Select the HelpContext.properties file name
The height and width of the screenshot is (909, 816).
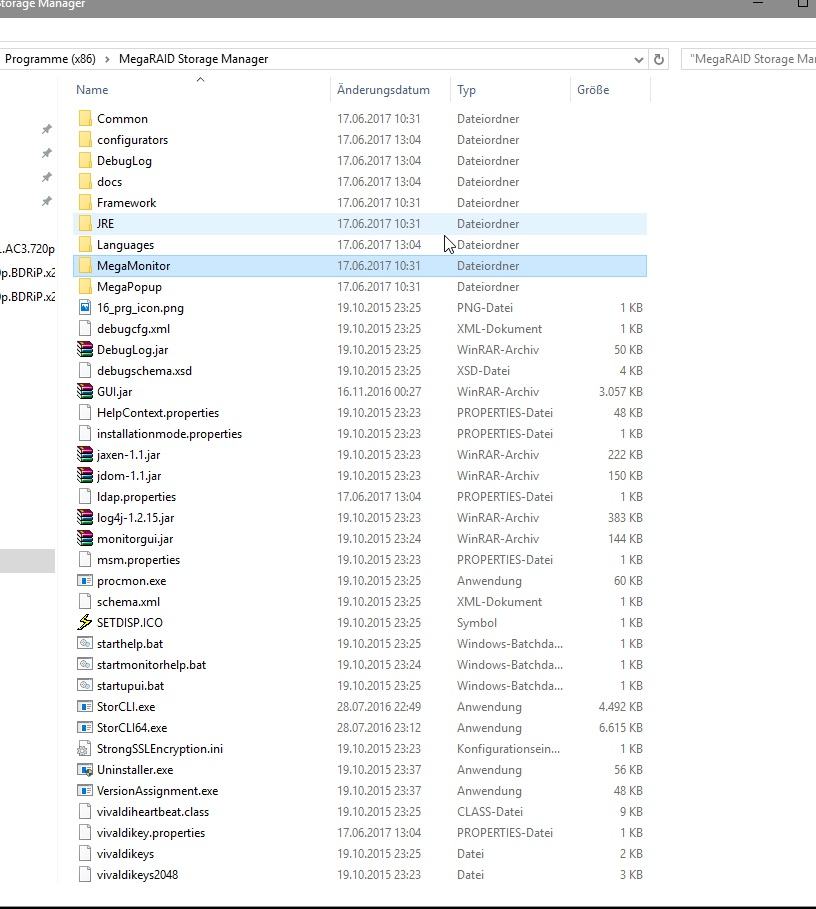coord(158,413)
